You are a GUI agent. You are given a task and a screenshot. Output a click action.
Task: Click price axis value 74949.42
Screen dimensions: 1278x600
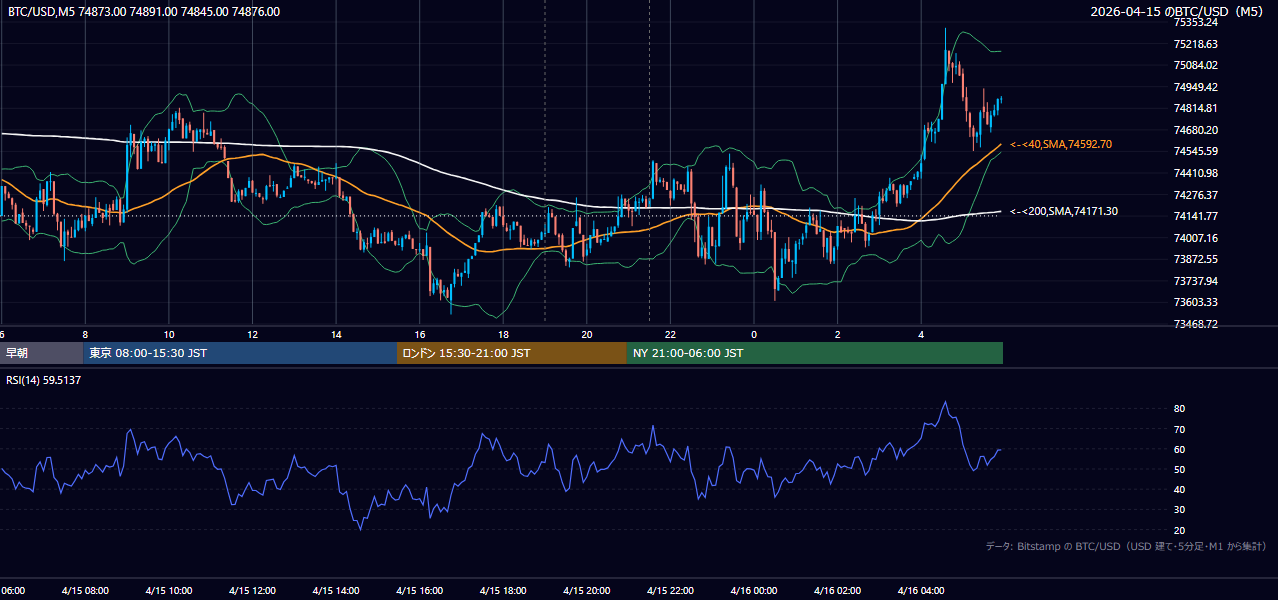click(x=1195, y=87)
